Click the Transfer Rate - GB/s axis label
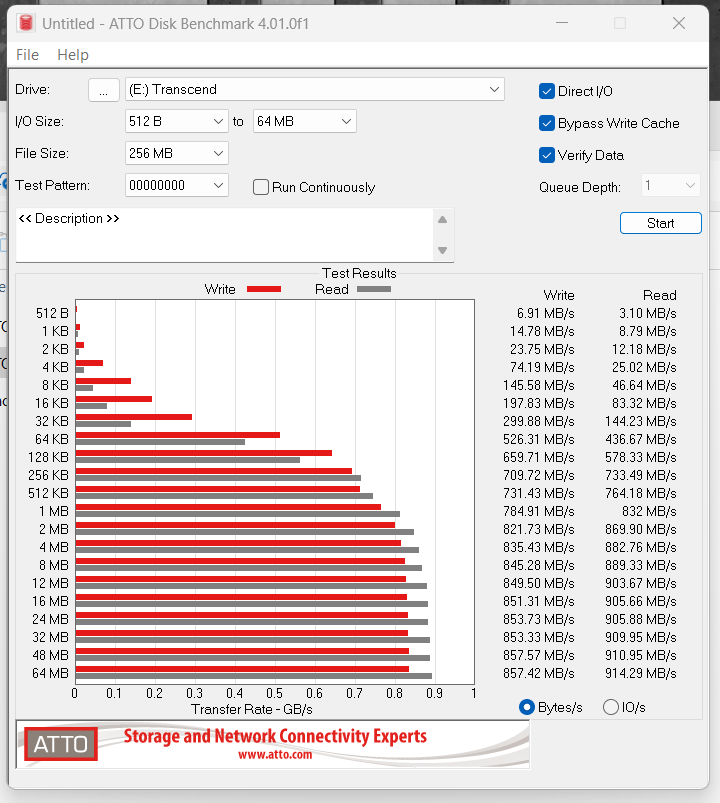 (252, 709)
